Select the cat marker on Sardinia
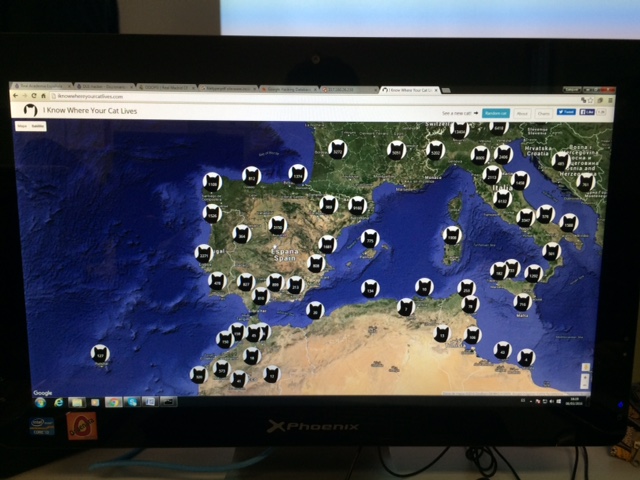The width and height of the screenshot is (640, 480). (x=452, y=235)
